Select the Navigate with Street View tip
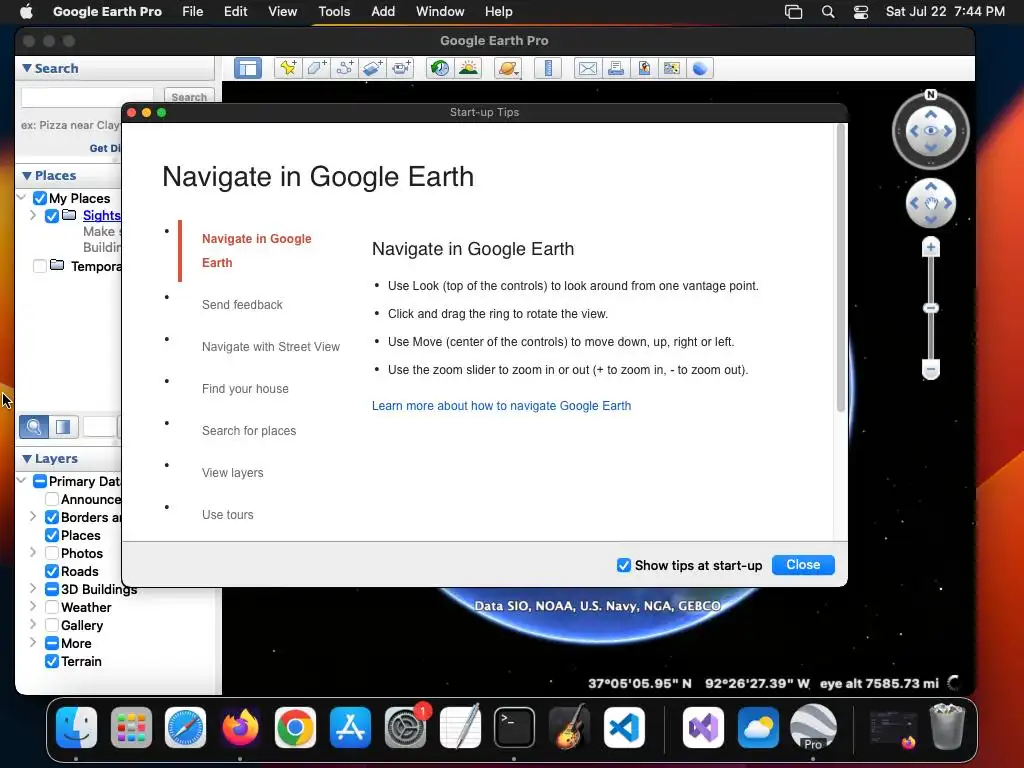 (271, 347)
